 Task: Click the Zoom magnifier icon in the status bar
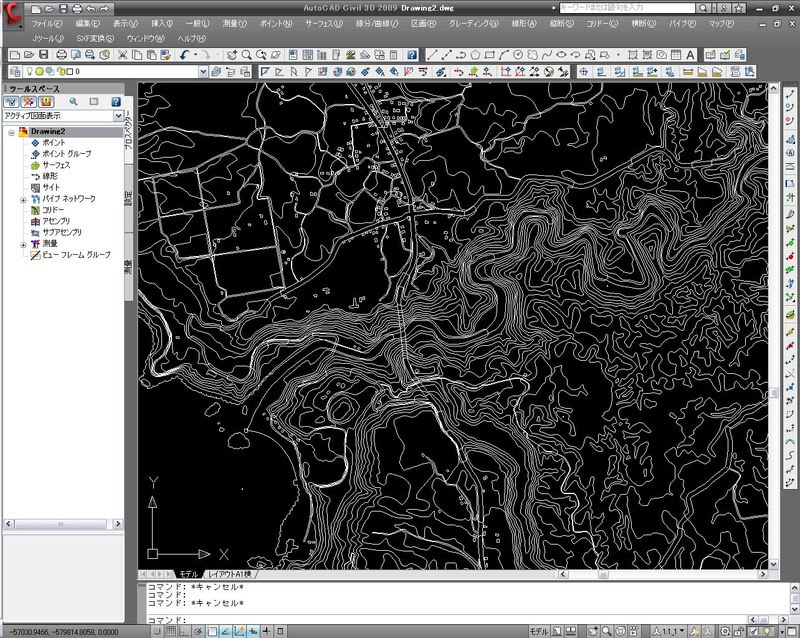[x=606, y=631]
